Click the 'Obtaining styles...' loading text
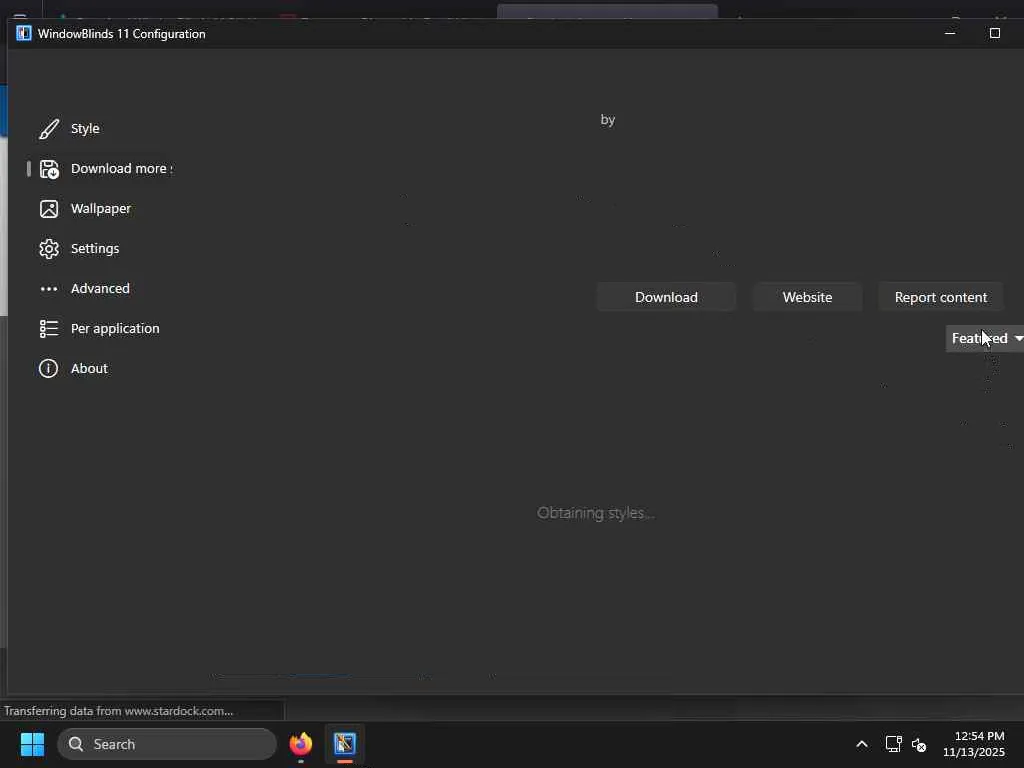This screenshot has width=1024, height=768. (x=595, y=513)
